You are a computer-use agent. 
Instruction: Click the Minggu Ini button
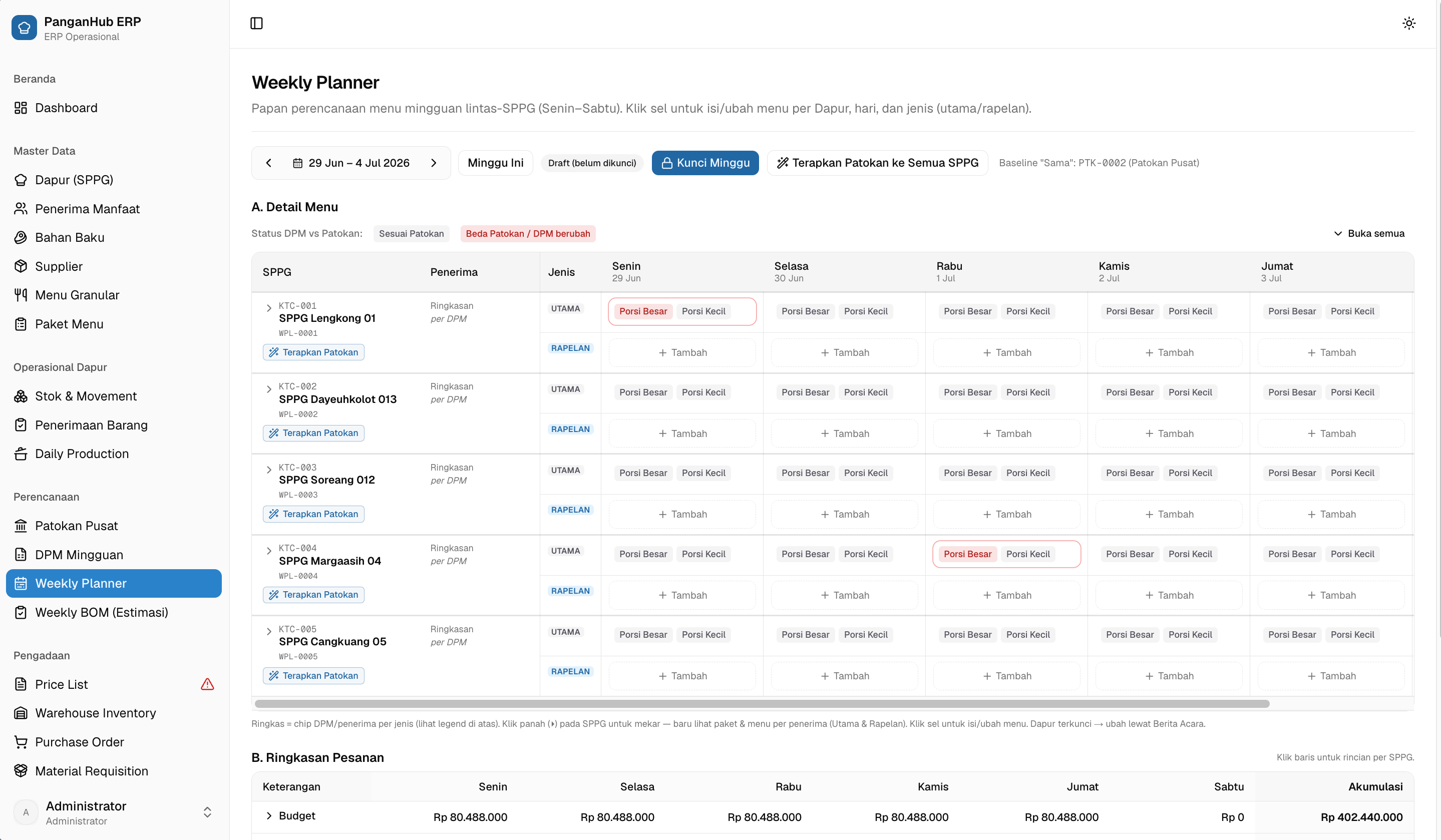[x=495, y=163]
